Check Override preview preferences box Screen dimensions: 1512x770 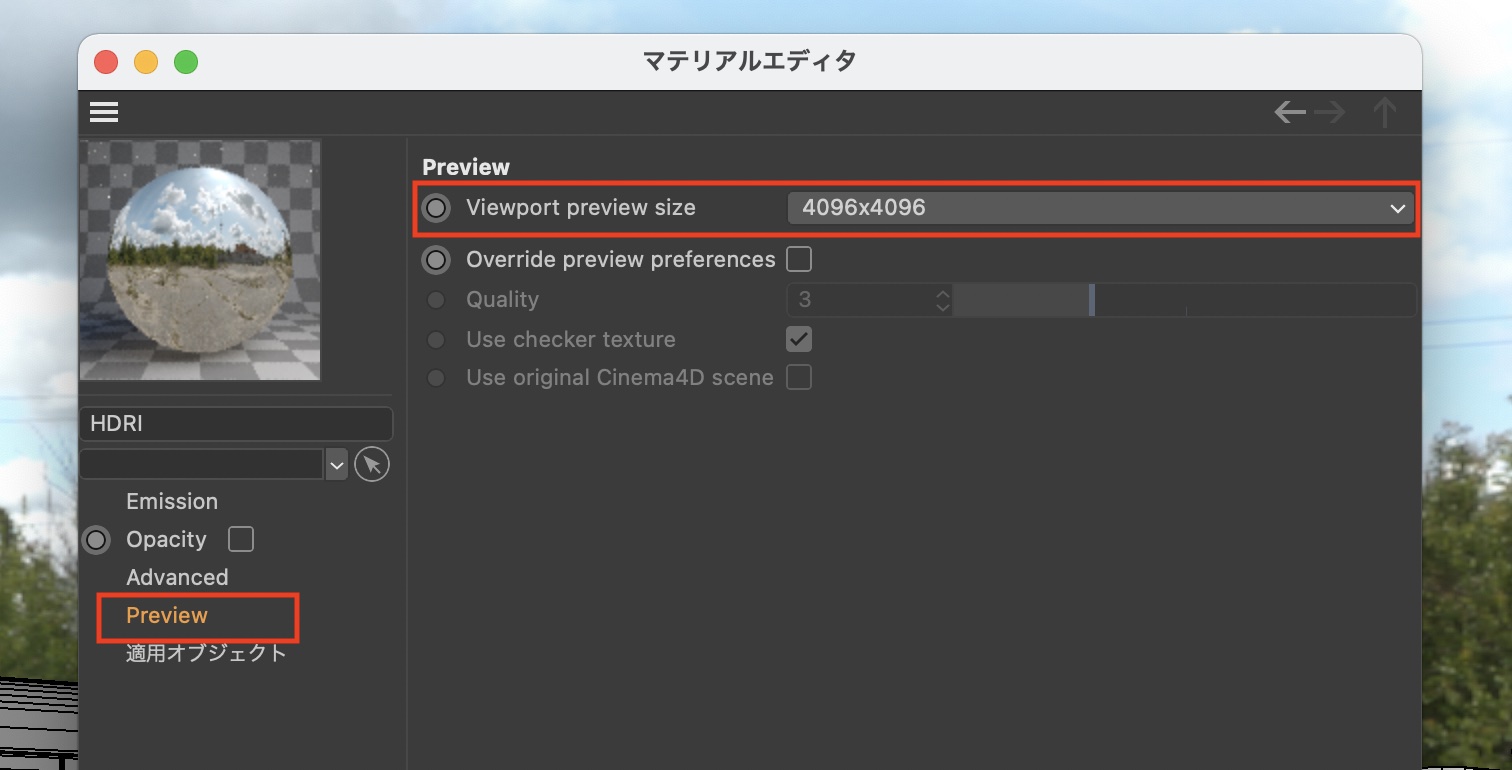pos(799,260)
